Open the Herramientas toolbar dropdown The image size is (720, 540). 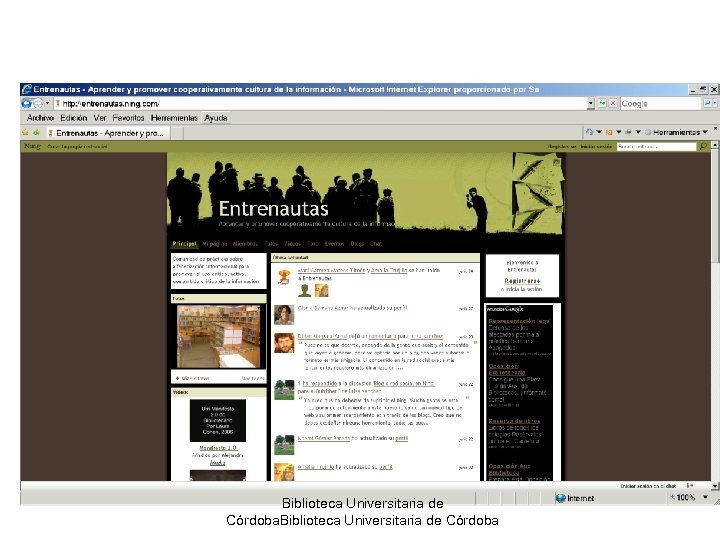[x=676, y=132]
